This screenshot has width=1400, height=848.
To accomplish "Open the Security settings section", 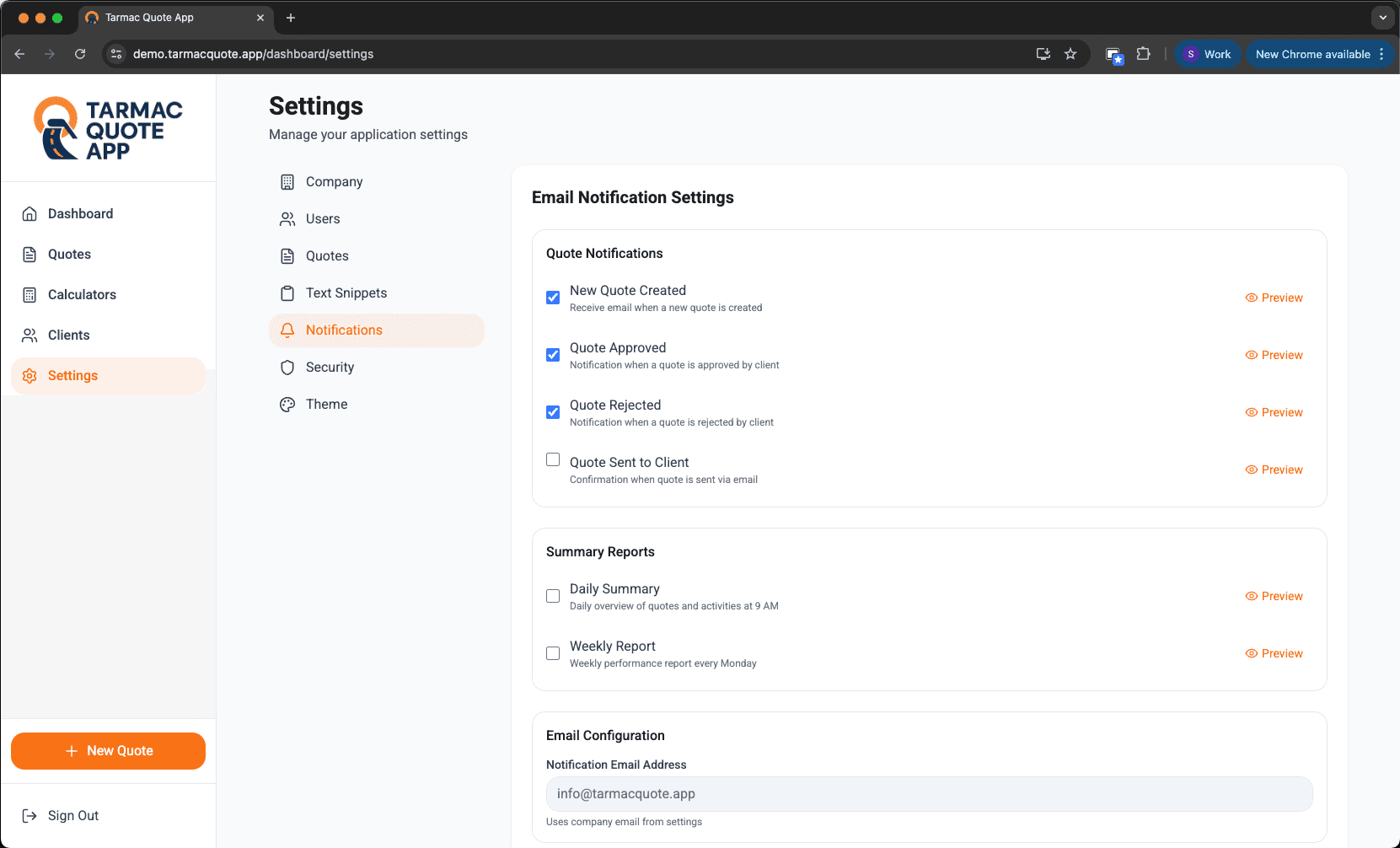I will pos(330,368).
